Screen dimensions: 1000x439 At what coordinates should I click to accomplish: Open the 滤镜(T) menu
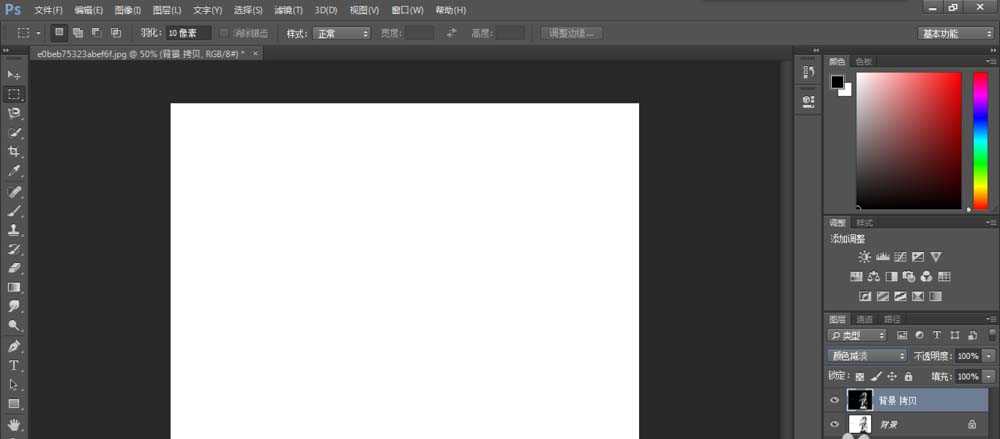288,10
